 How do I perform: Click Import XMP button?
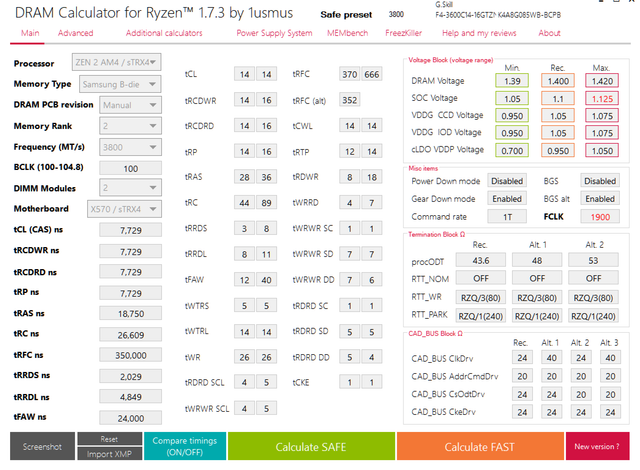109,454
